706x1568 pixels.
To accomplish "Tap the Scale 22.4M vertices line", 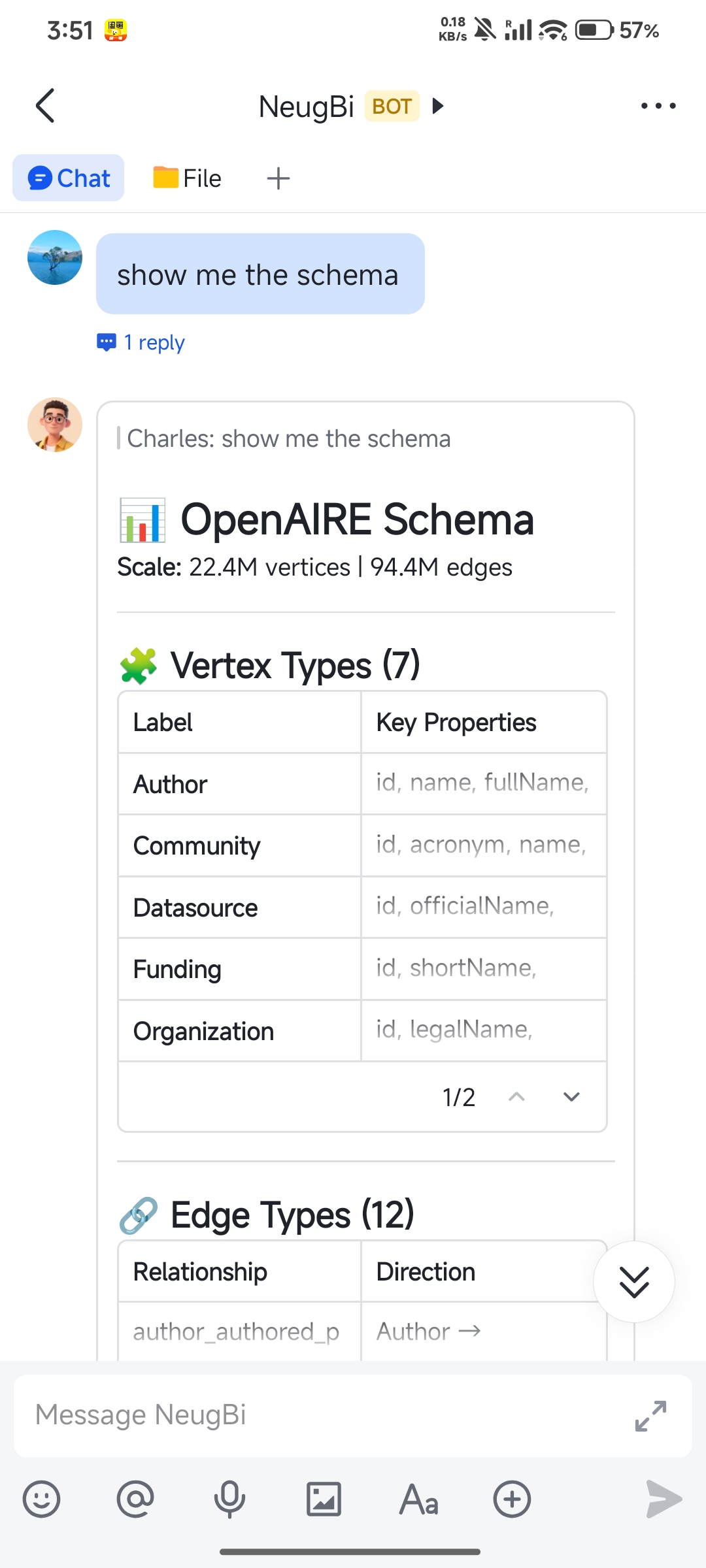I will (314, 567).
